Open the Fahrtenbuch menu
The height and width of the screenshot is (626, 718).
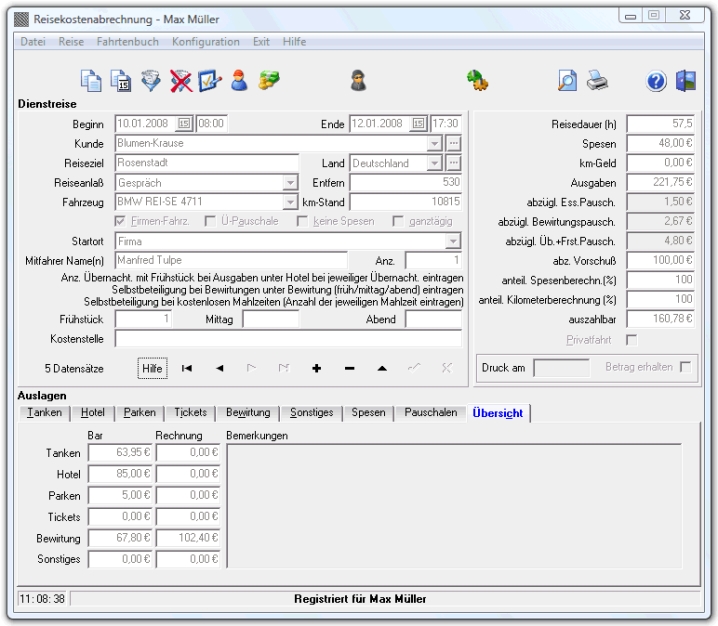(x=129, y=42)
